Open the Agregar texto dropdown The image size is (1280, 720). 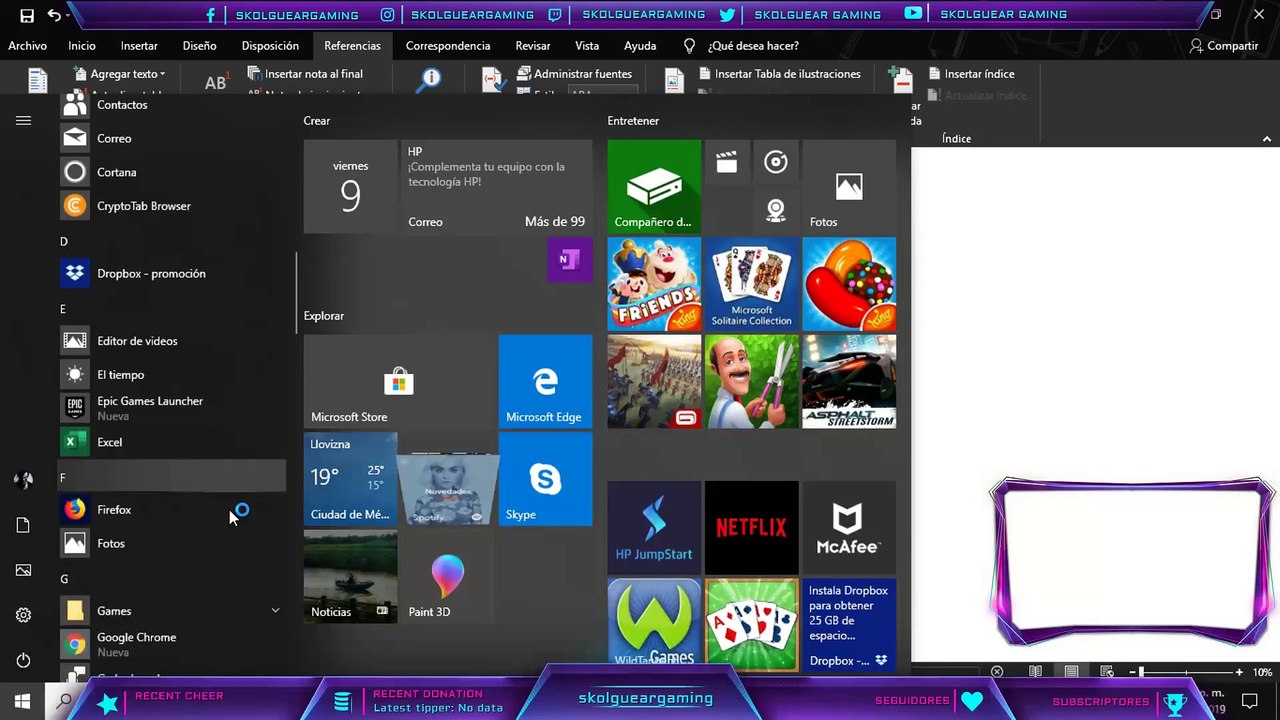[x=120, y=74]
